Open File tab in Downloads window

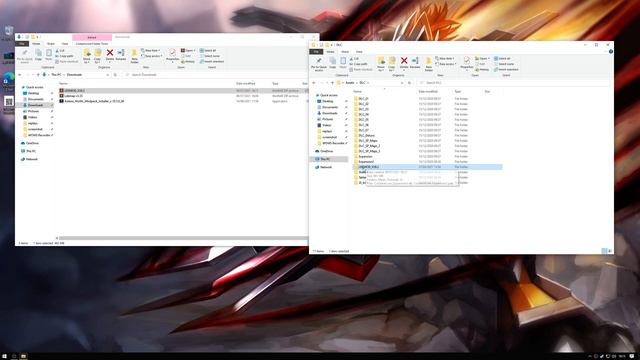pyautogui.click(x=22, y=44)
